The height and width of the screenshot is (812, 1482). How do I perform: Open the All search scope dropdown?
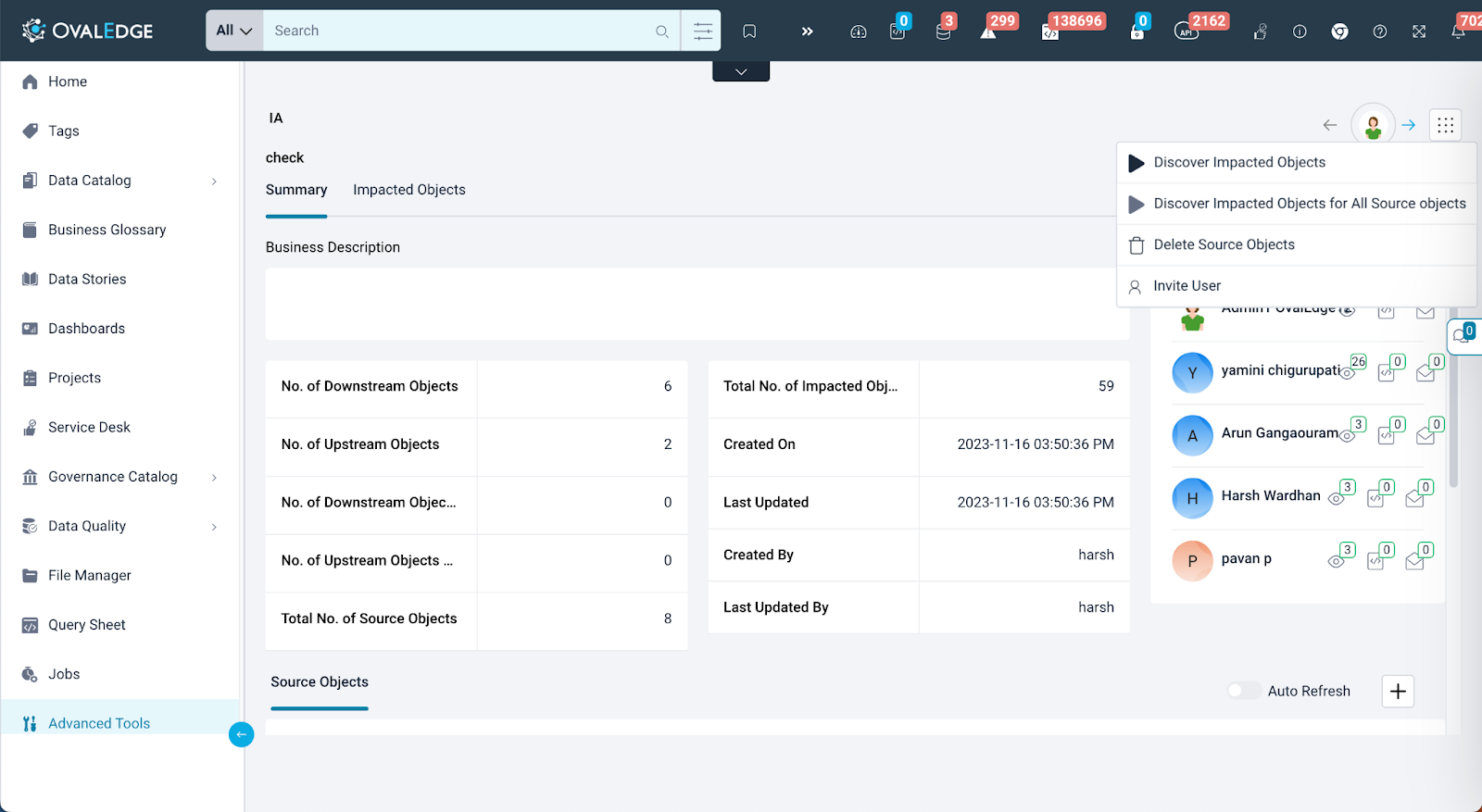click(x=234, y=31)
